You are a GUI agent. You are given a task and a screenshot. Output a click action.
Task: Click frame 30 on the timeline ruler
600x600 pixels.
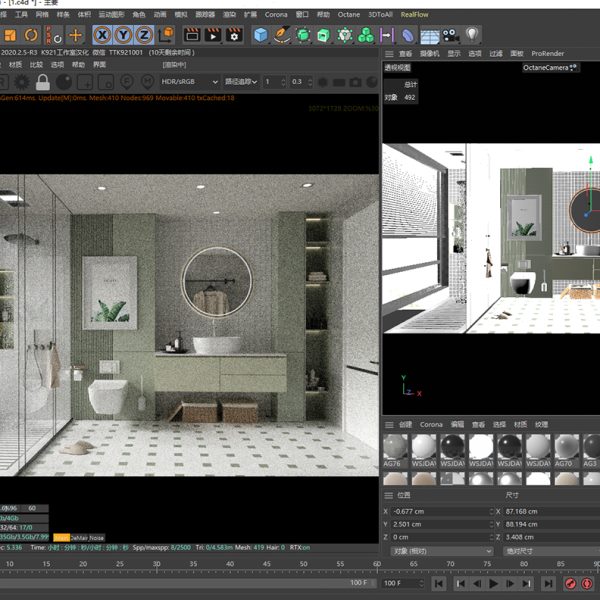click(157, 564)
